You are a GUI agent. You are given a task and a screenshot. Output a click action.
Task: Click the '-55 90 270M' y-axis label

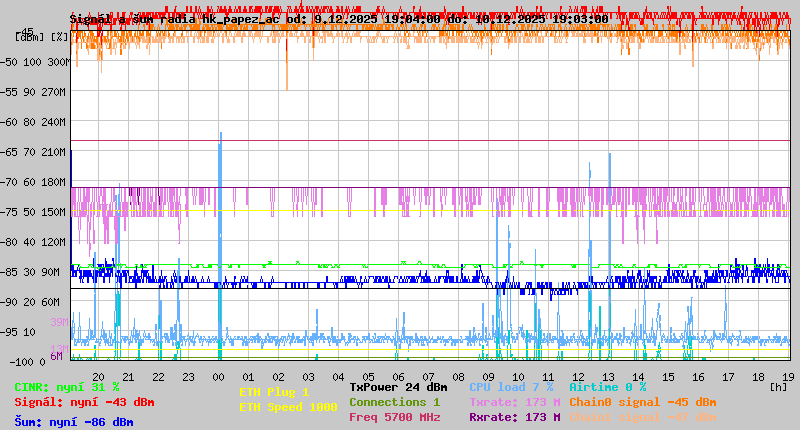(x=35, y=92)
